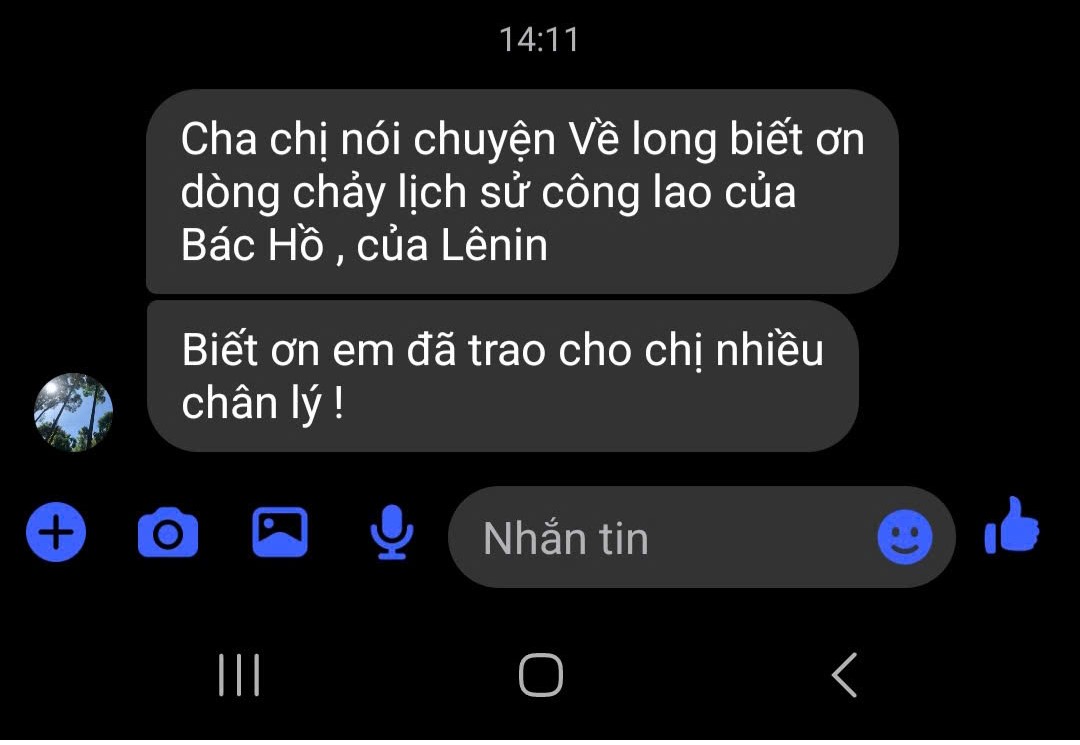The height and width of the screenshot is (745, 1080).
Task: Open the sender's tree-photo avatar
Action: [73, 412]
